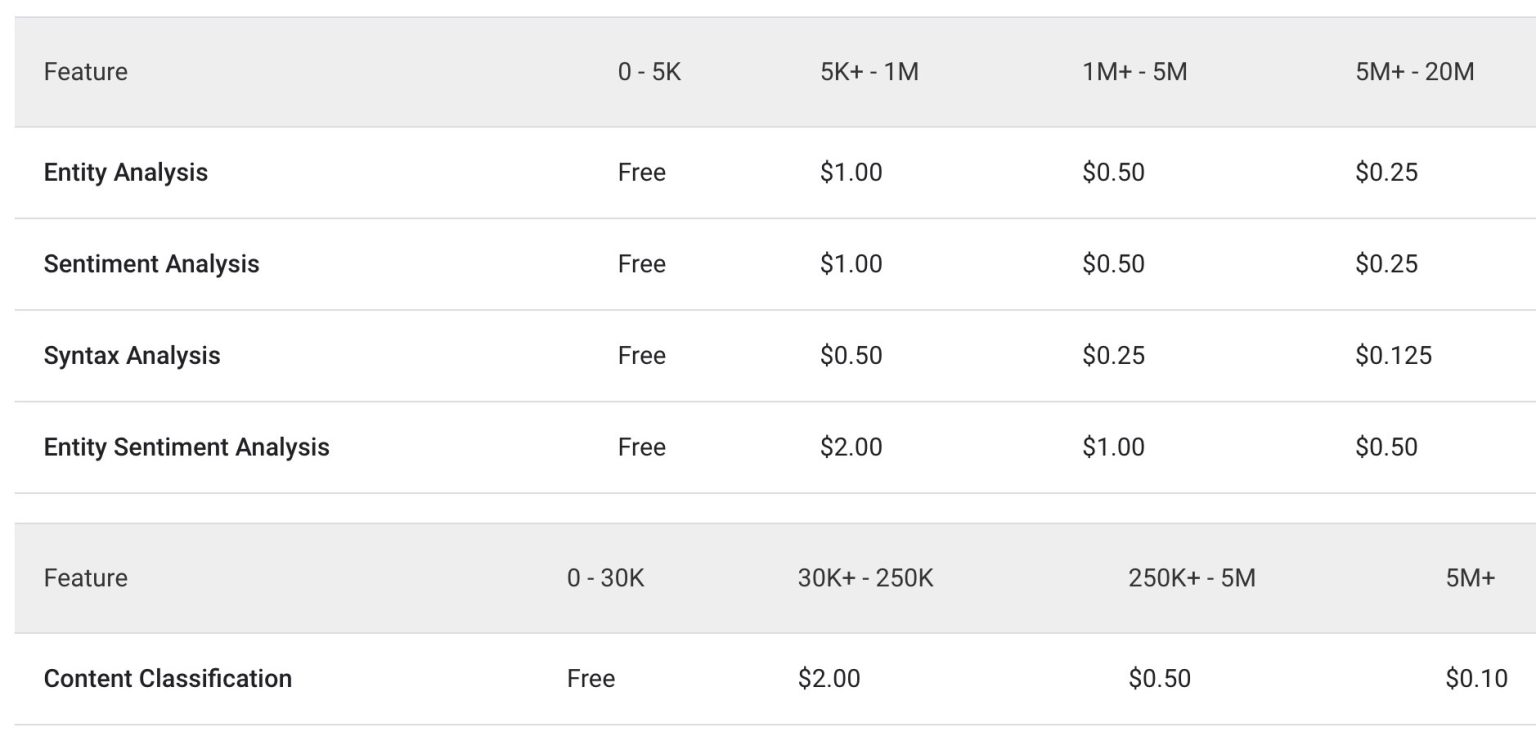
Task: Select the $0.50 price for Syntax Analysis
Action: click(851, 356)
